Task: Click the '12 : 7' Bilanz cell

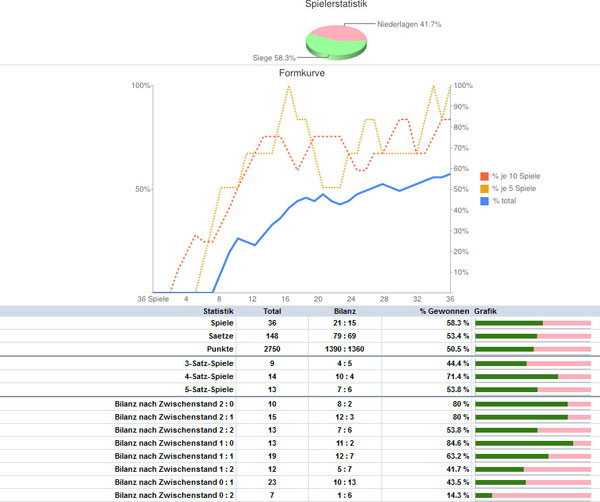Action: pyautogui.click(x=345, y=456)
